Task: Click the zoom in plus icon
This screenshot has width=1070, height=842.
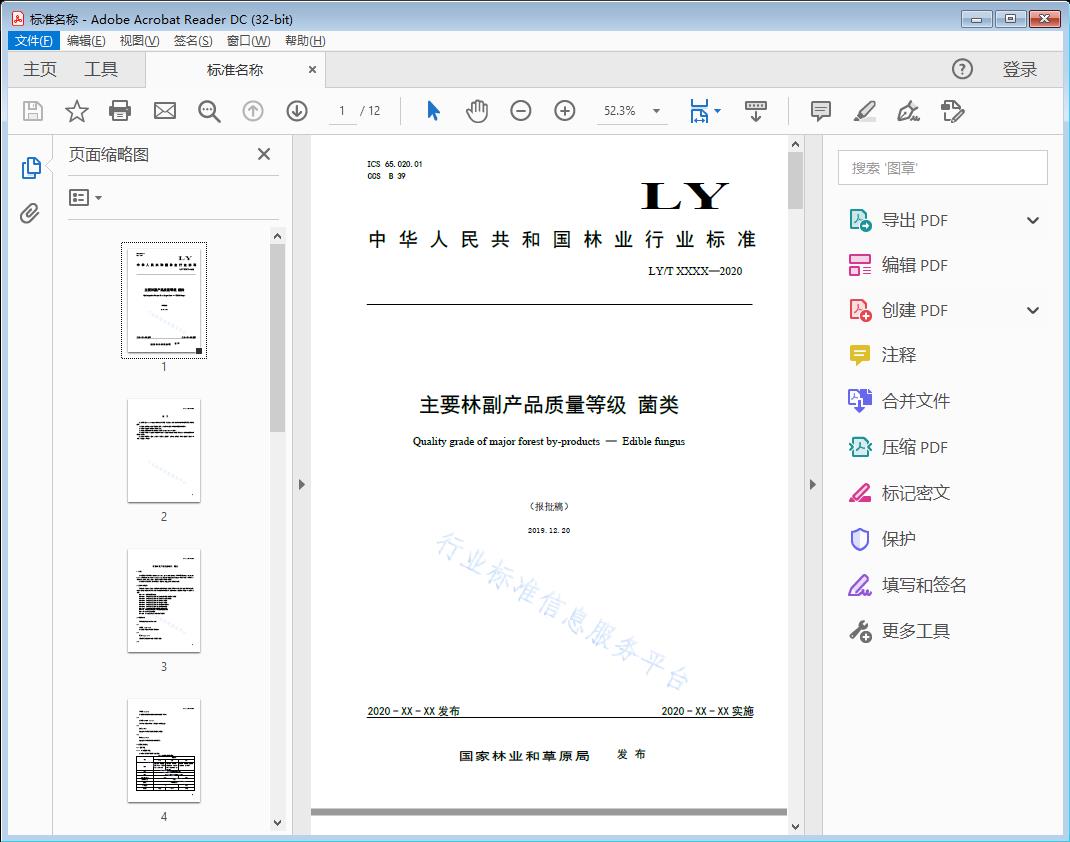Action: tap(564, 111)
